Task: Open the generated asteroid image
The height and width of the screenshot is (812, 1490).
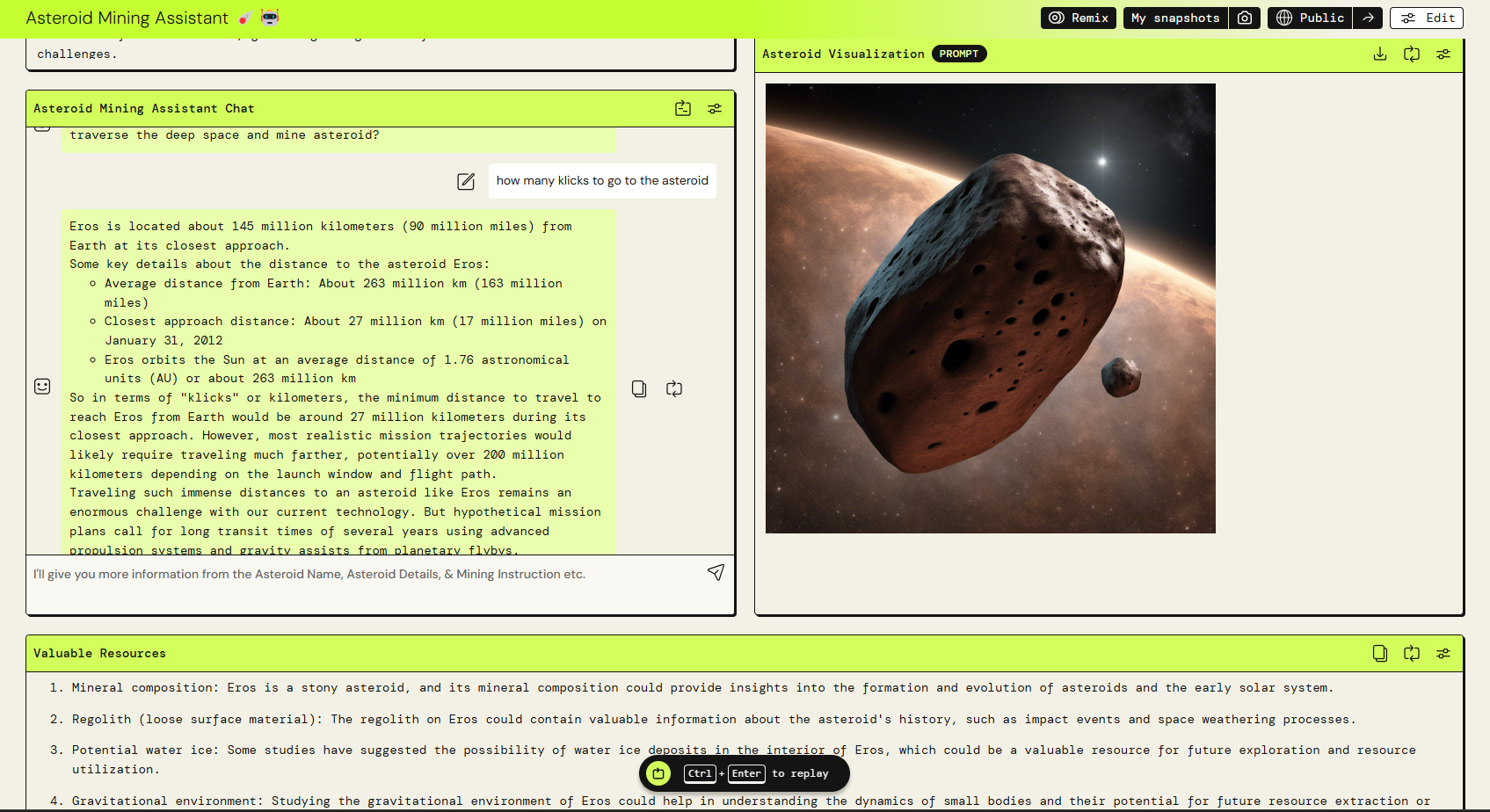Action: [x=991, y=308]
